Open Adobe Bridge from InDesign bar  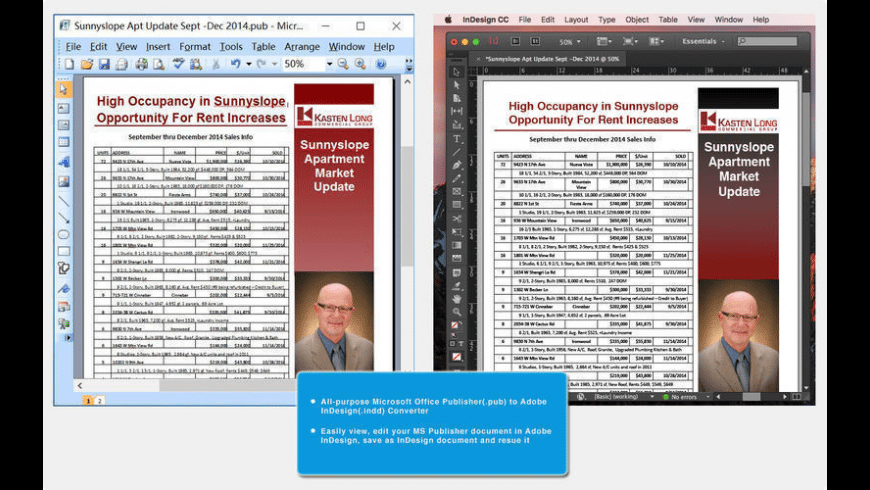point(515,41)
